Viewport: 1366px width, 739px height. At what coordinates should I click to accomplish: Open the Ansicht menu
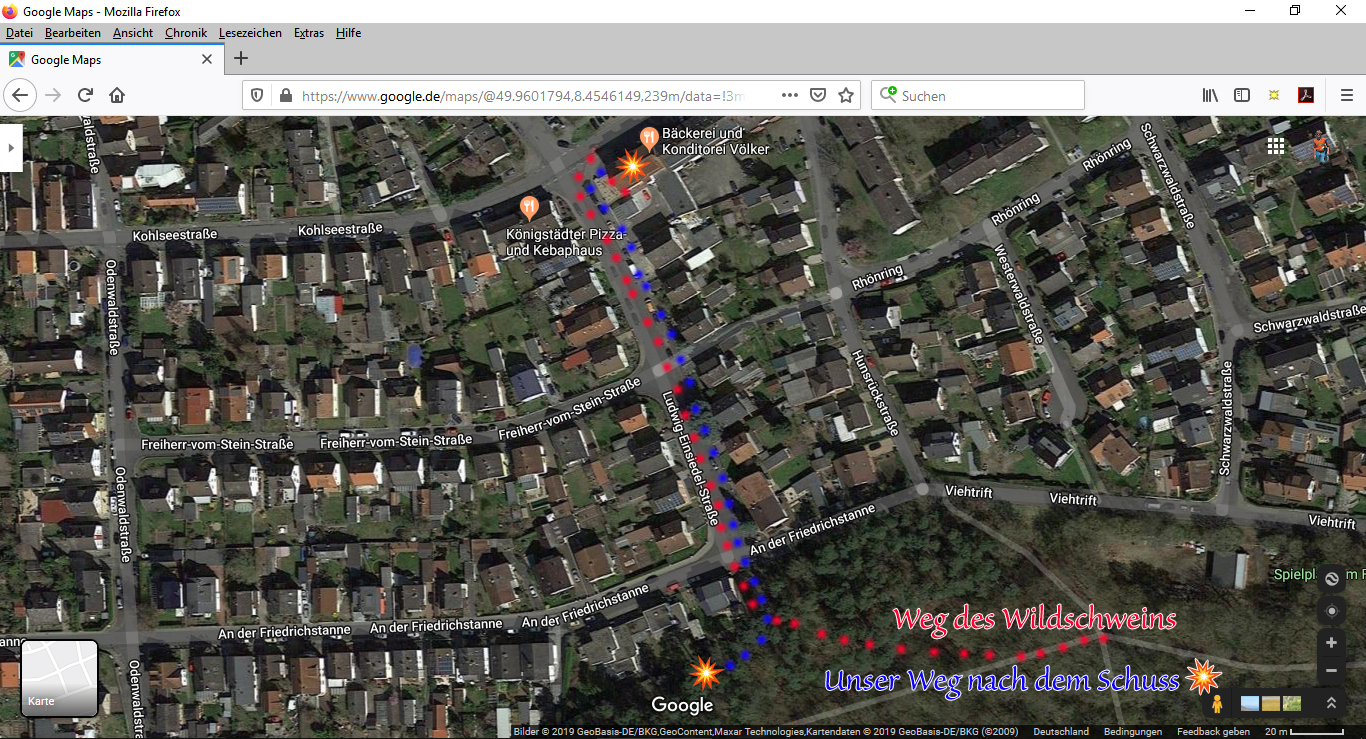coord(133,33)
